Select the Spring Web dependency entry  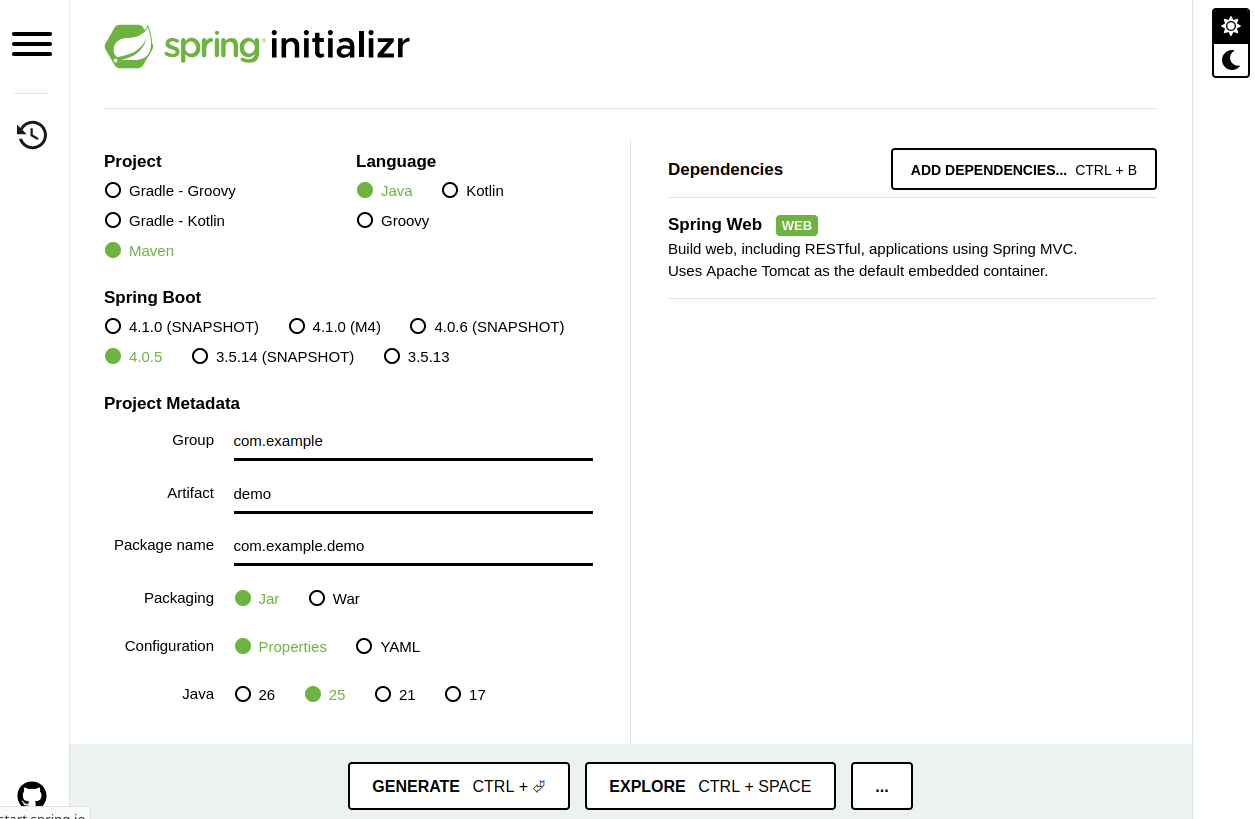pyautogui.click(x=714, y=225)
